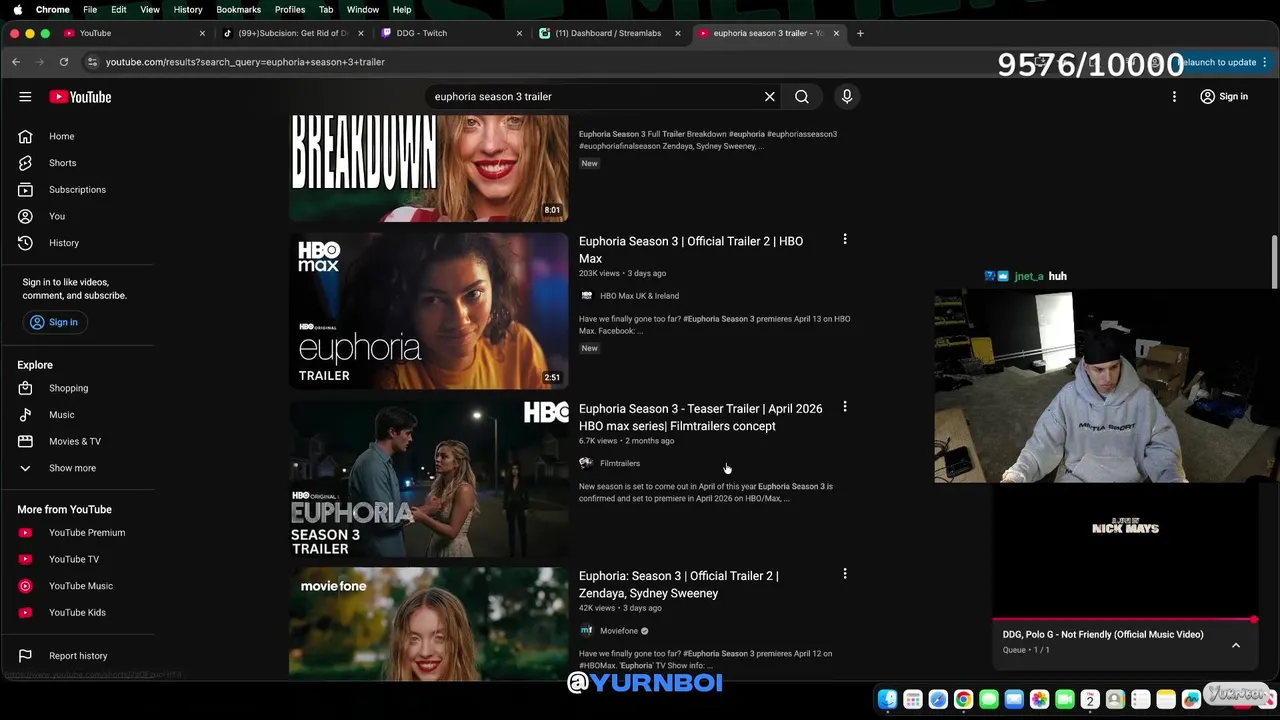
Task: Switch to the Dashboard / Streamlabs tab
Action: click(608, 33)
